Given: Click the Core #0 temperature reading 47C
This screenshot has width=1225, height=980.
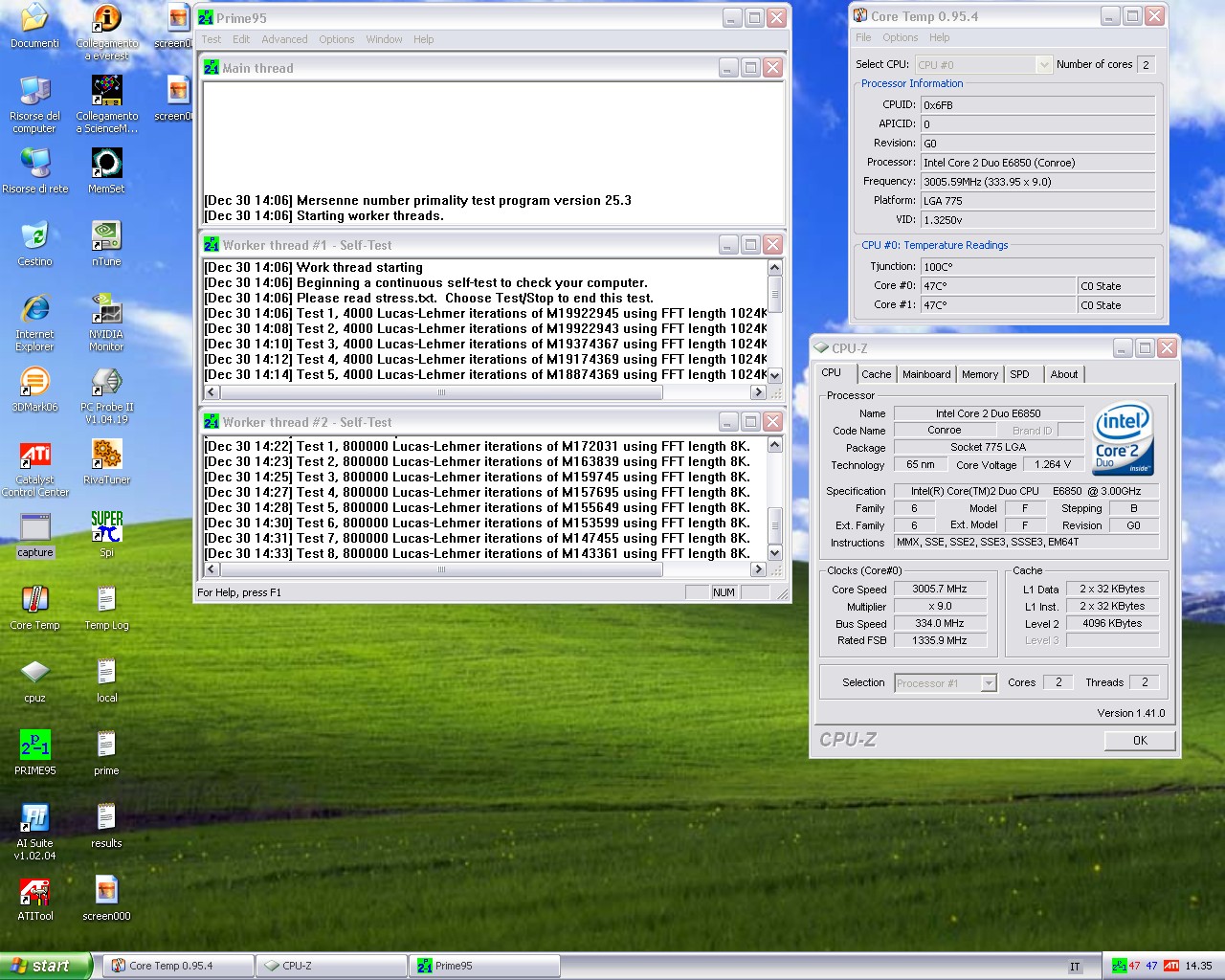Looking at the screenshot, I should 998,286.
